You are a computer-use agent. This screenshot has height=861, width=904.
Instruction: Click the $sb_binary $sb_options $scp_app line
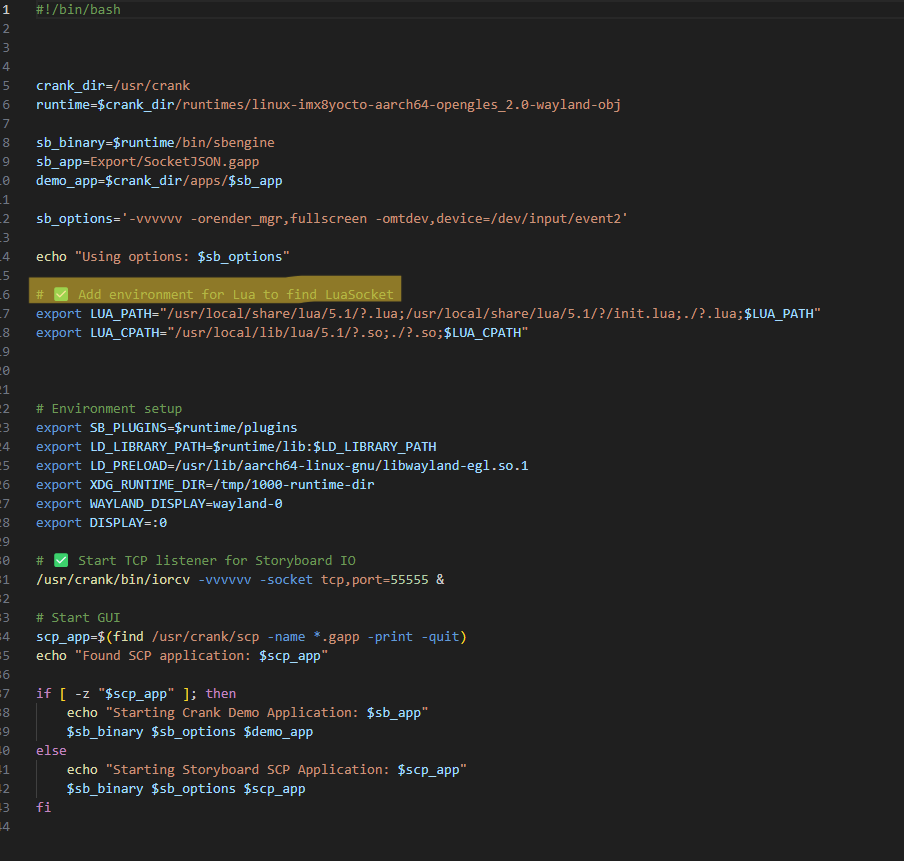[x=186, y=789]
